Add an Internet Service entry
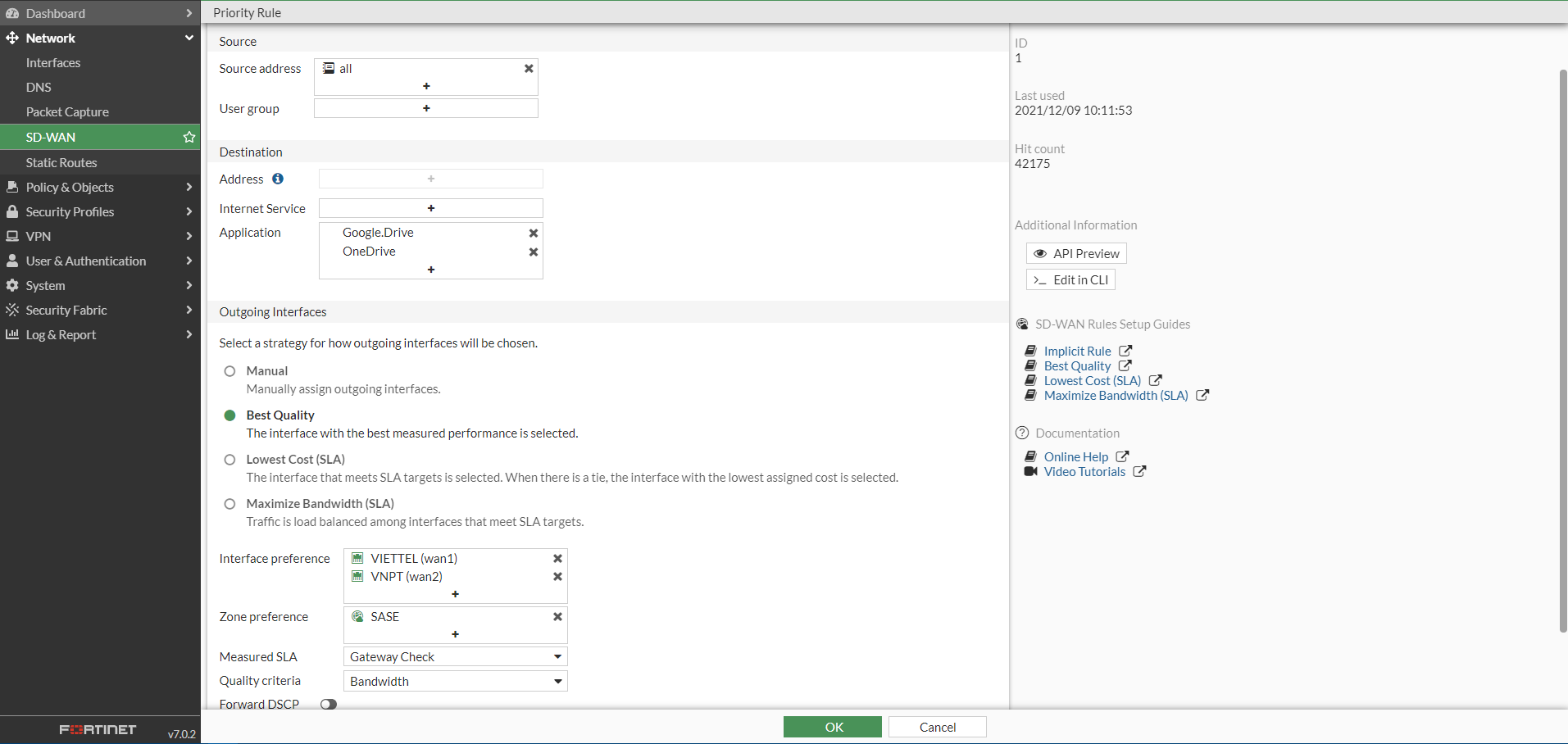 pyautogui.click(x=431, y=208)
